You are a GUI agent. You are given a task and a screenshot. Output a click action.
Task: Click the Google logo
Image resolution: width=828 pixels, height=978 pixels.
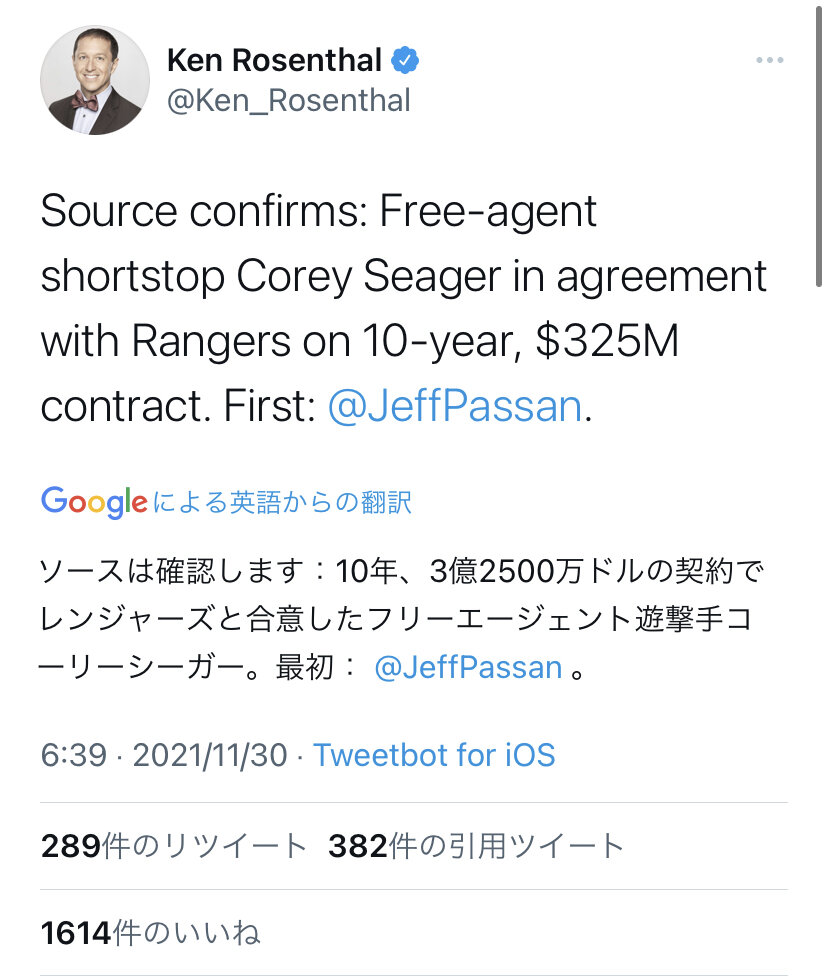[x=94, y=501]
